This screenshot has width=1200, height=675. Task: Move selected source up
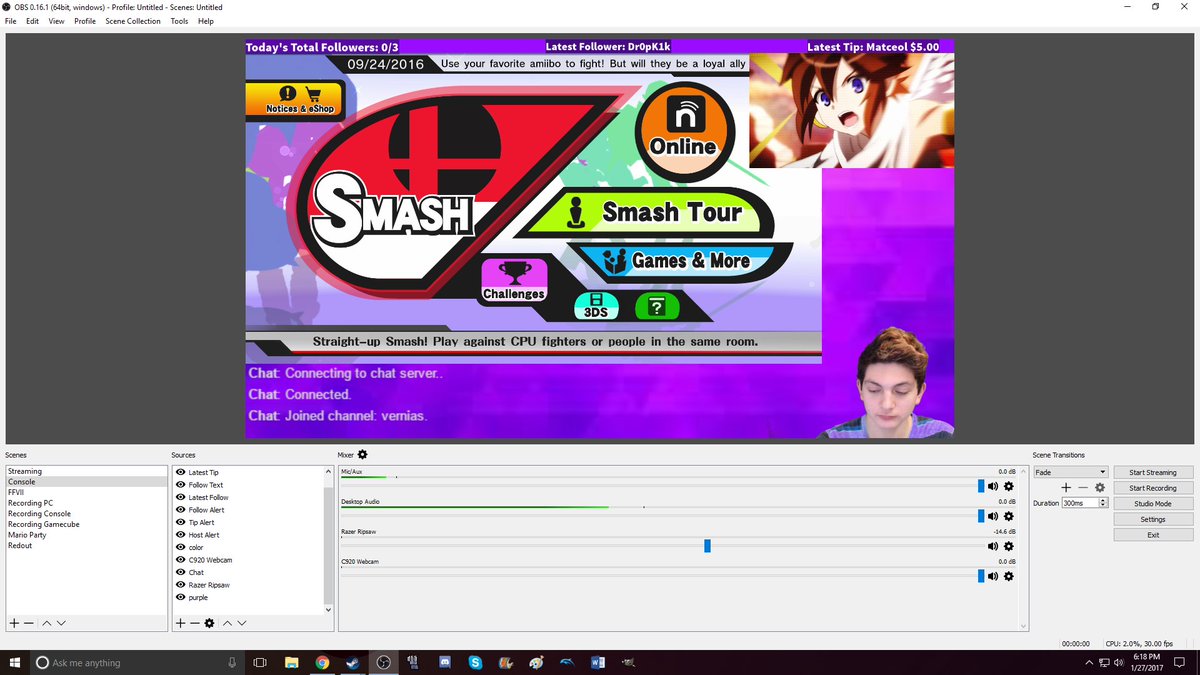pyautogui.click(x=227, y=623)
